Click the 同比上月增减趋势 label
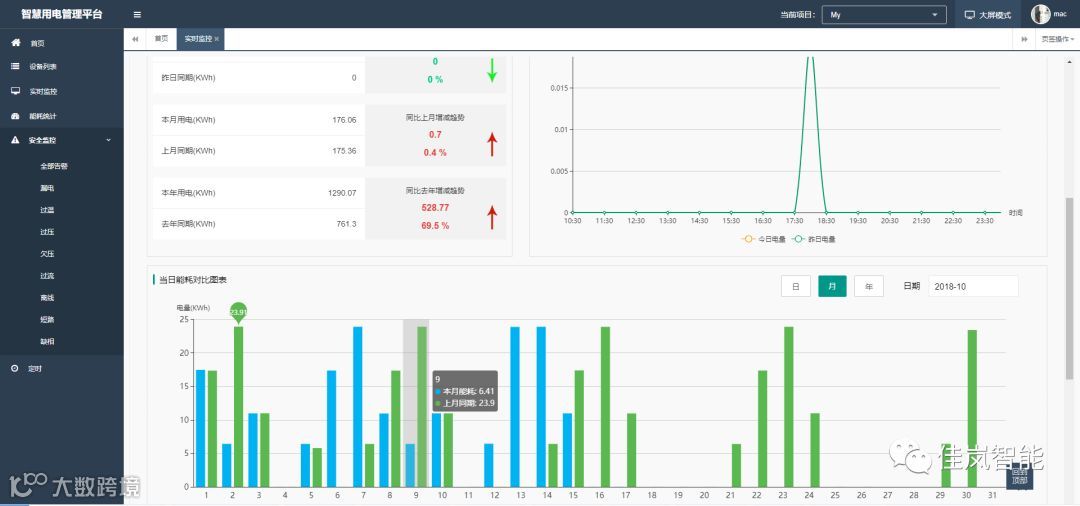Image resolution: width=1080 pixels, height=506 pixels. coord(435,117)
